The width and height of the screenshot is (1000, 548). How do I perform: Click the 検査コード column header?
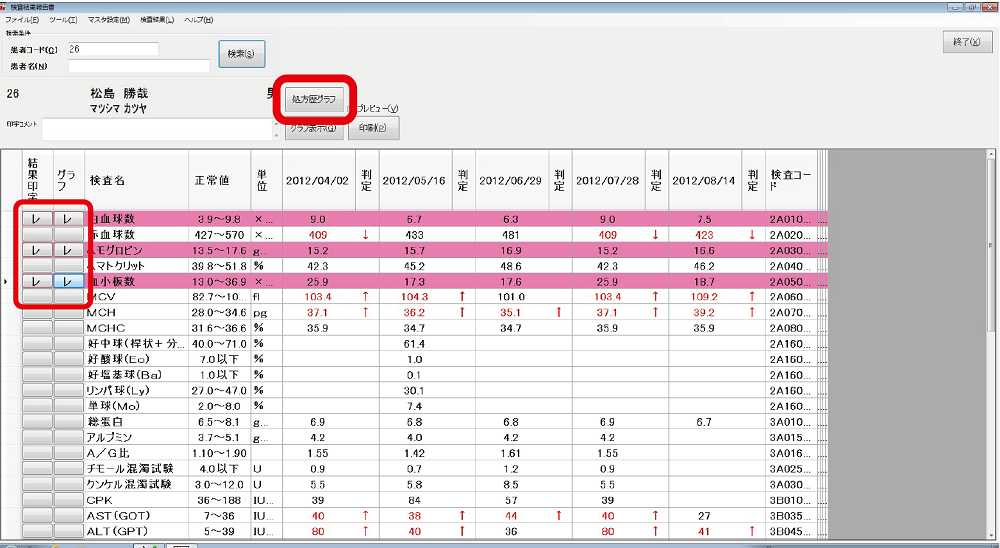pyautogui.click(x=791, y=181)
